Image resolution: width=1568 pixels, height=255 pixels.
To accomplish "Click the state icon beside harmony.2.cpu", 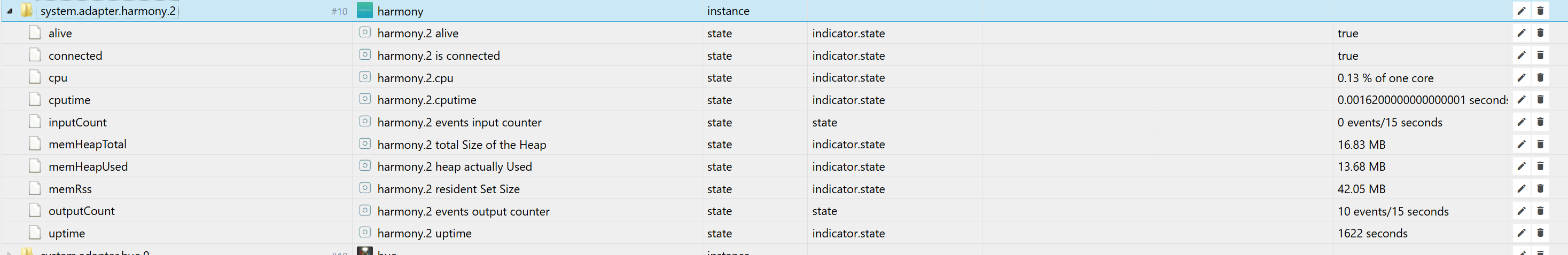I will [x=364, y=77].
